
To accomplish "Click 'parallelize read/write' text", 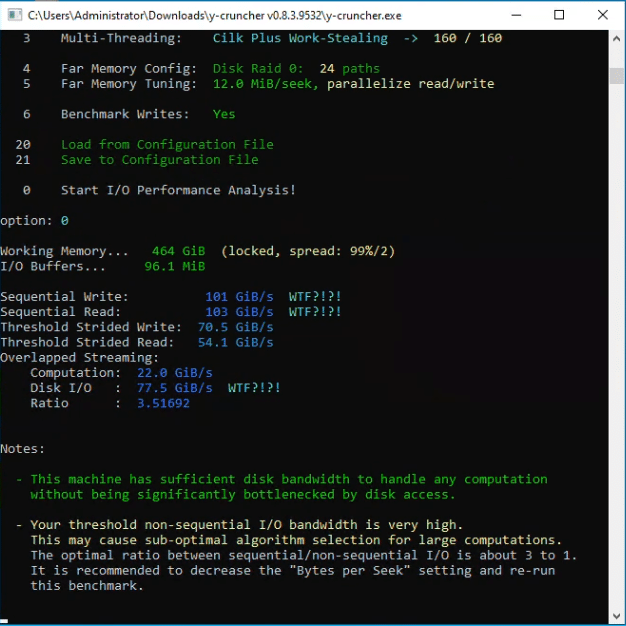I will tap(410, 84).
